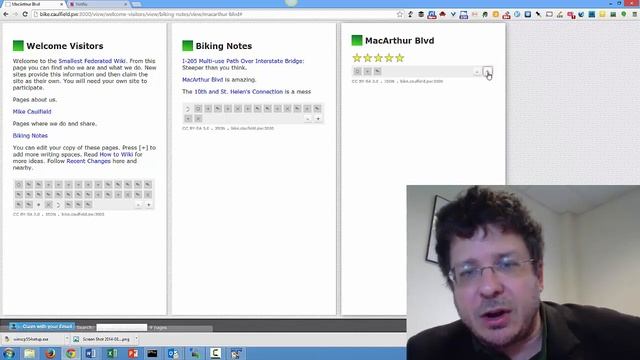
Task: Open the wmcp554setup.exe downloaded file
Action: pyautogui.click(x=31, y=339)
